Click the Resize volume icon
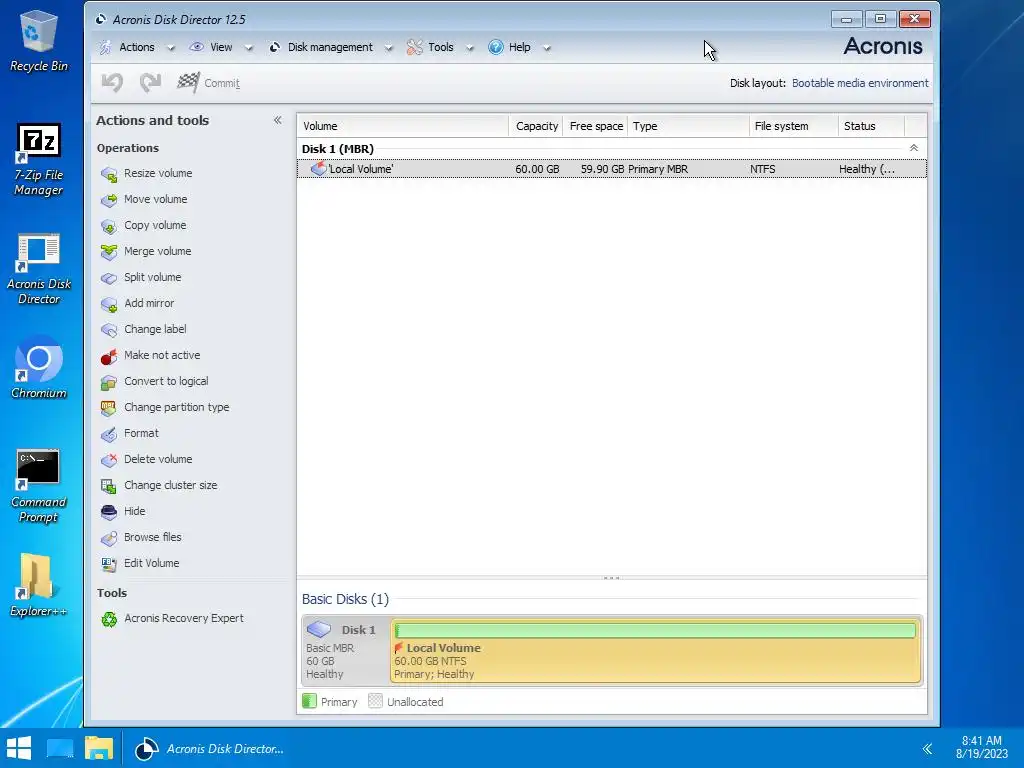The image size is (1024, 768). coord(108,174)
